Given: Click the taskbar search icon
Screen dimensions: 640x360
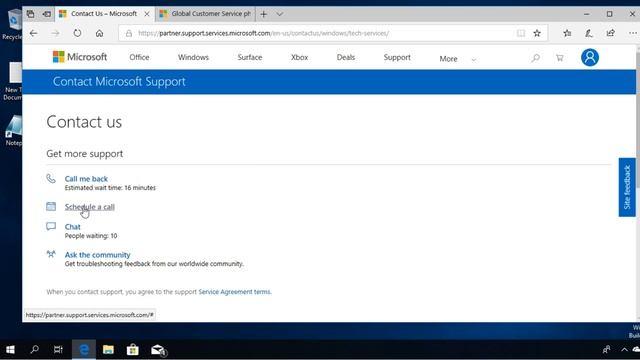Looking at the screenshot, I should (35, 349).
